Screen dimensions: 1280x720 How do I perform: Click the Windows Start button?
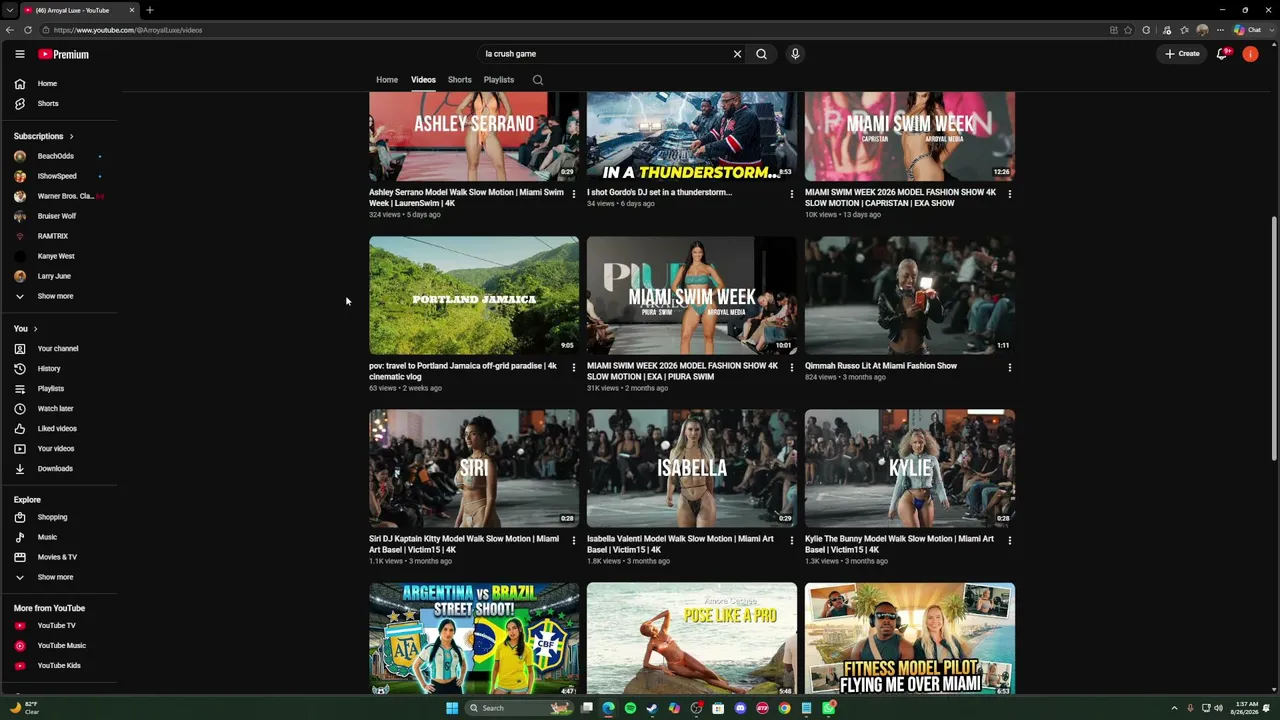pos(452,708)
